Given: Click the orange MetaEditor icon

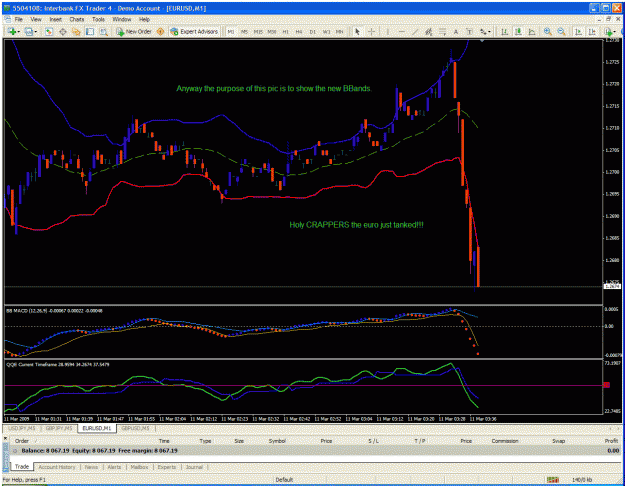Looking at the screenshot, I should (160, 31).
